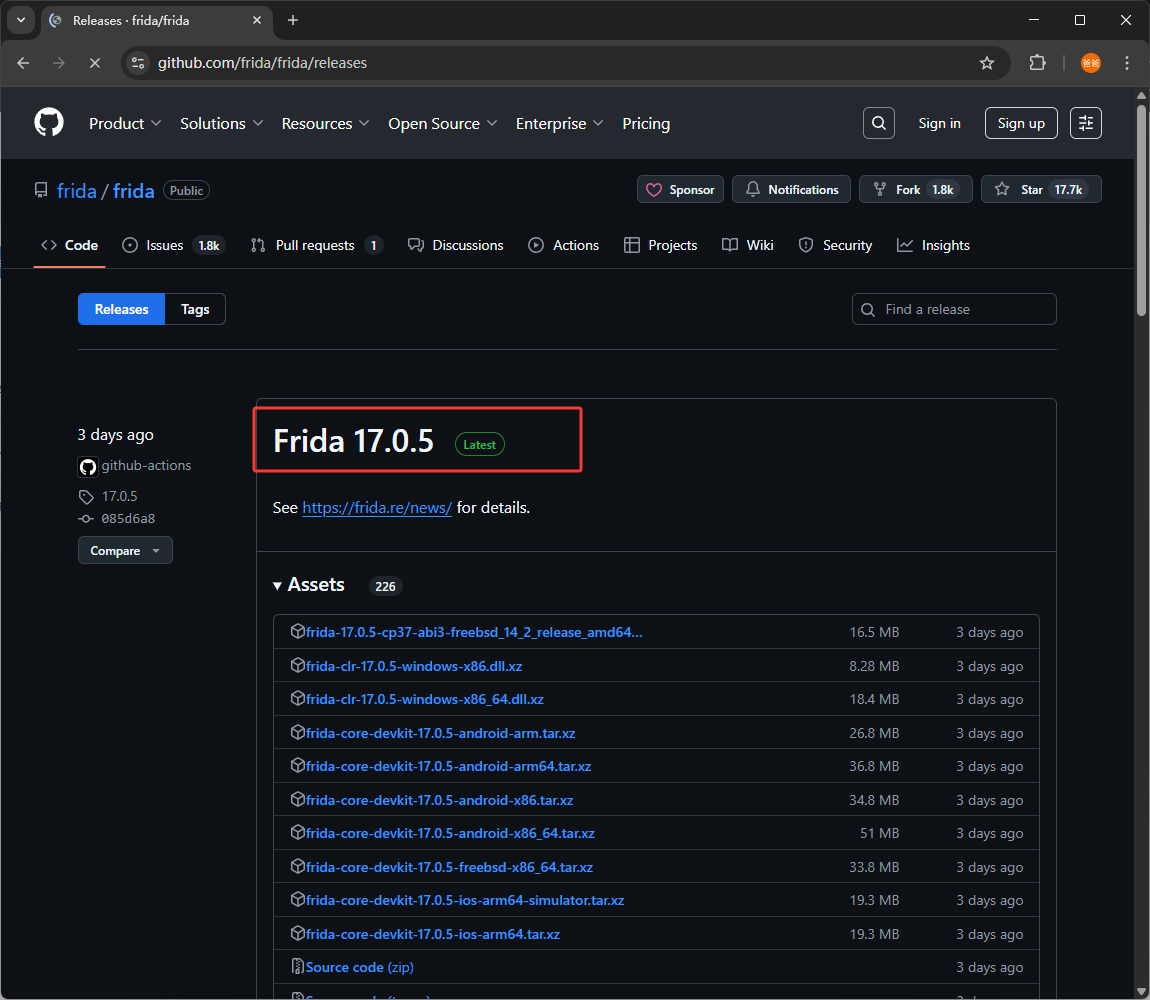Click Sign in
The image size is (1150, 1000).
[940, 123]
